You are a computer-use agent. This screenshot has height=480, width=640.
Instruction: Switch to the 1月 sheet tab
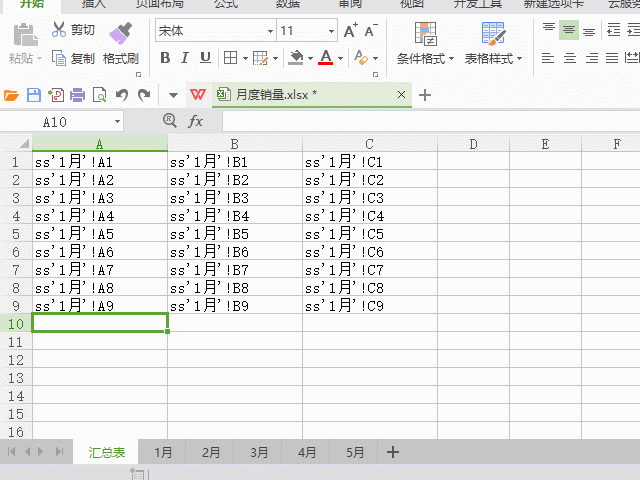pos(163,452)
